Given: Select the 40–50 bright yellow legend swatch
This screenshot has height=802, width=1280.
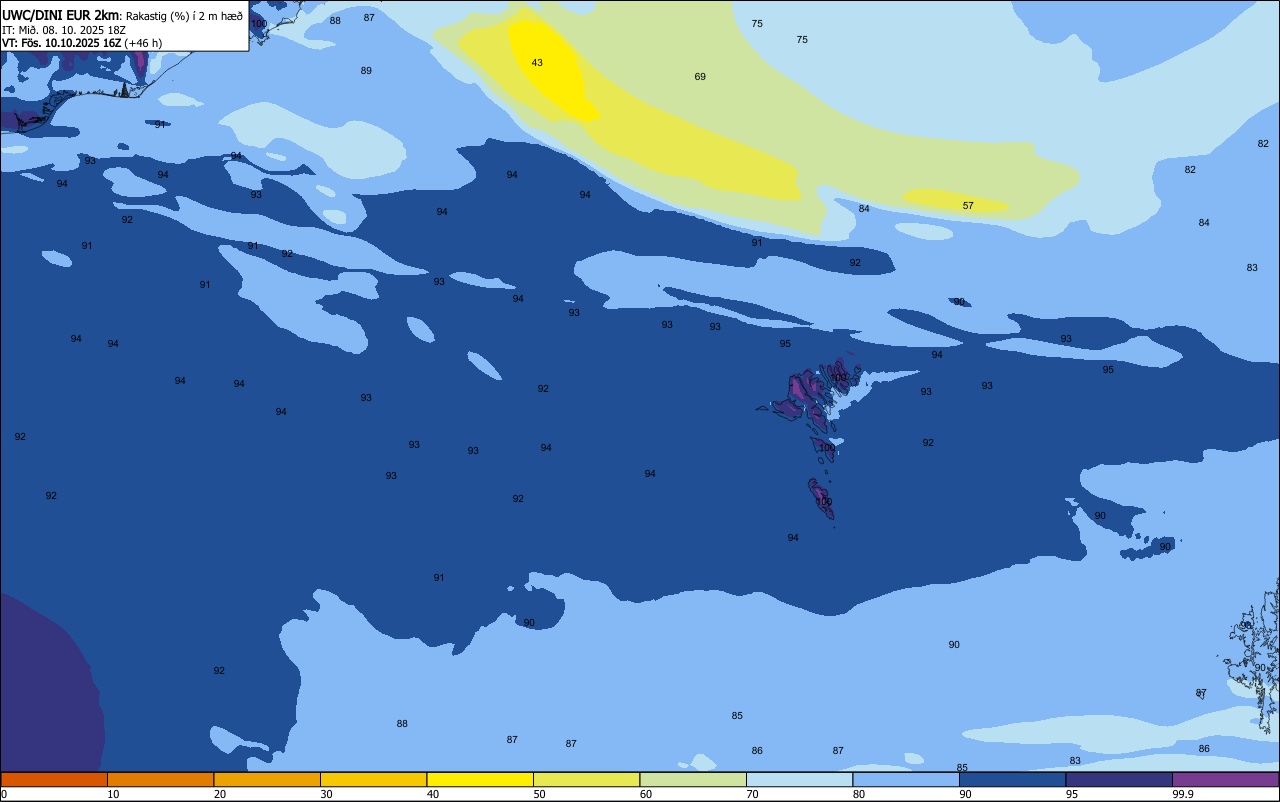Looking at the screenshot, I should pos(480,779).
